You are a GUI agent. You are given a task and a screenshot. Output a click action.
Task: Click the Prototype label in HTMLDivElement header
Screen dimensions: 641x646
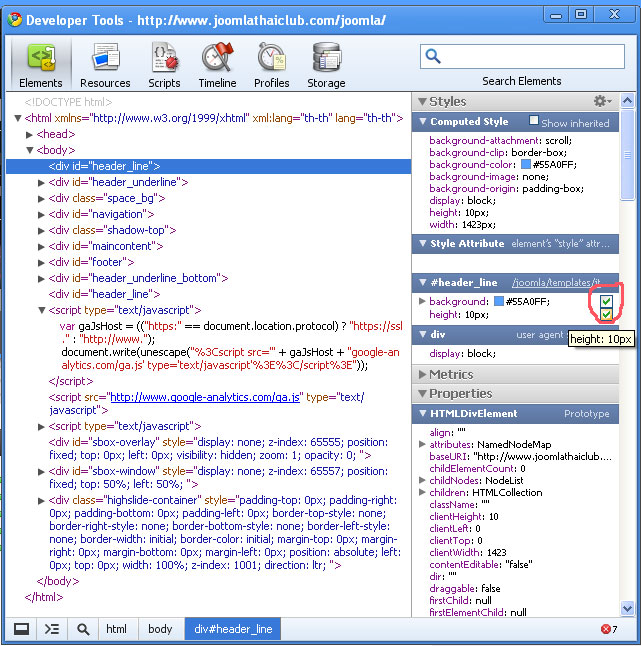pyautogui.click(x=587, y=414)
